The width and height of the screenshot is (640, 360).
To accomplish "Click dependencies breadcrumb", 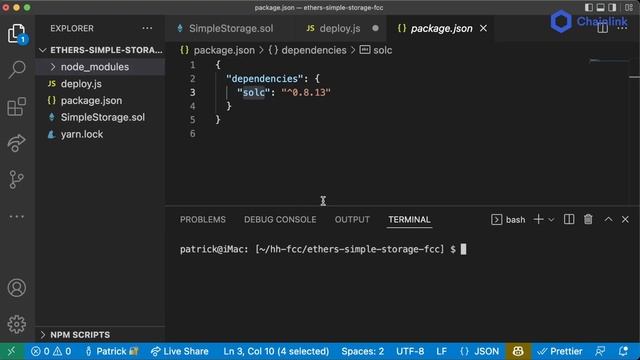I will coord(313,50).
